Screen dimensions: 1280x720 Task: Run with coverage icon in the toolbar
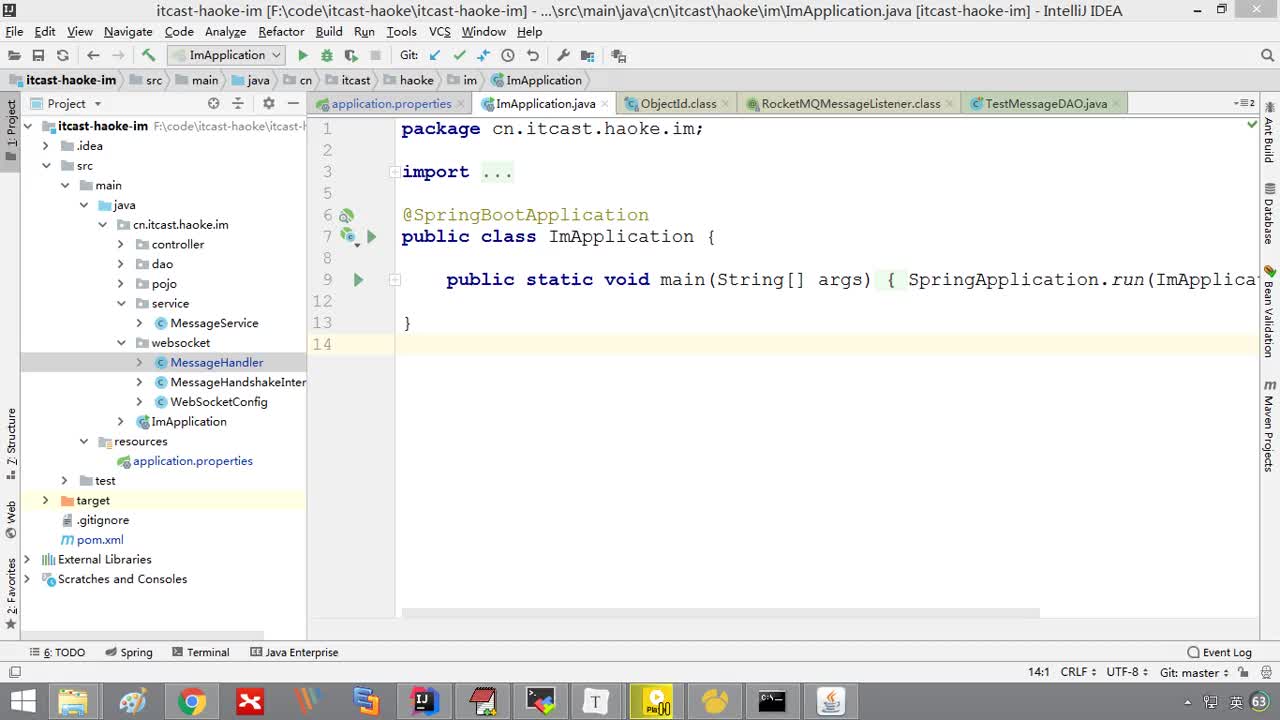pyautogui.click(x=351, y=56)
